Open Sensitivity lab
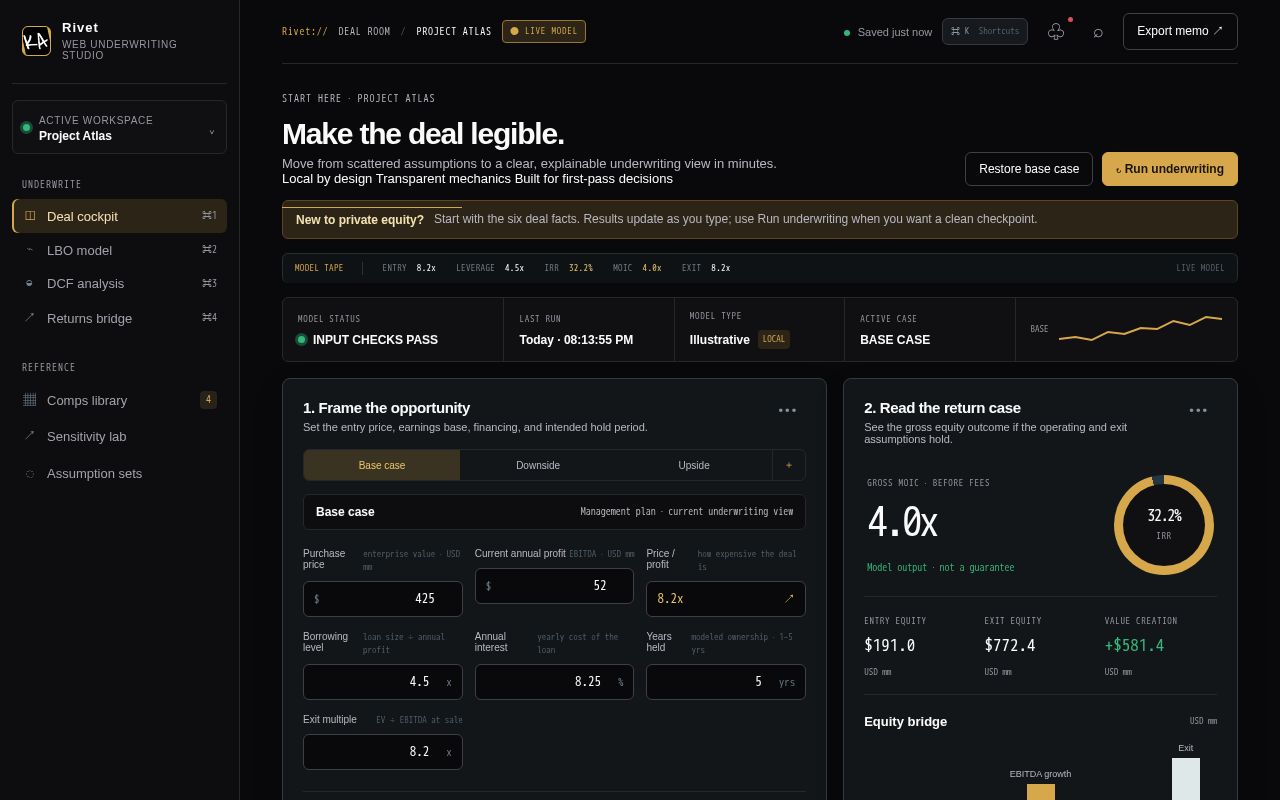 pos(120,436)
